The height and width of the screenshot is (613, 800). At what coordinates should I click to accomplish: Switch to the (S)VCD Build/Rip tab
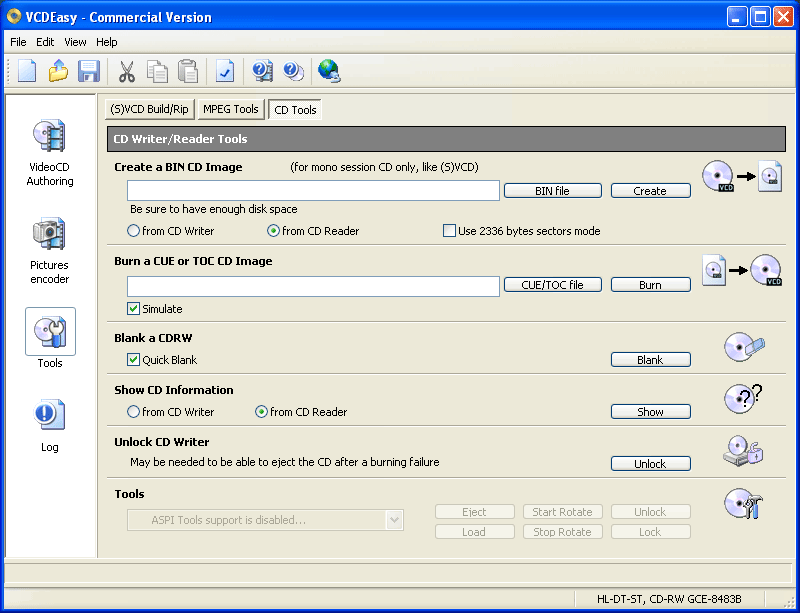point(149,109)
